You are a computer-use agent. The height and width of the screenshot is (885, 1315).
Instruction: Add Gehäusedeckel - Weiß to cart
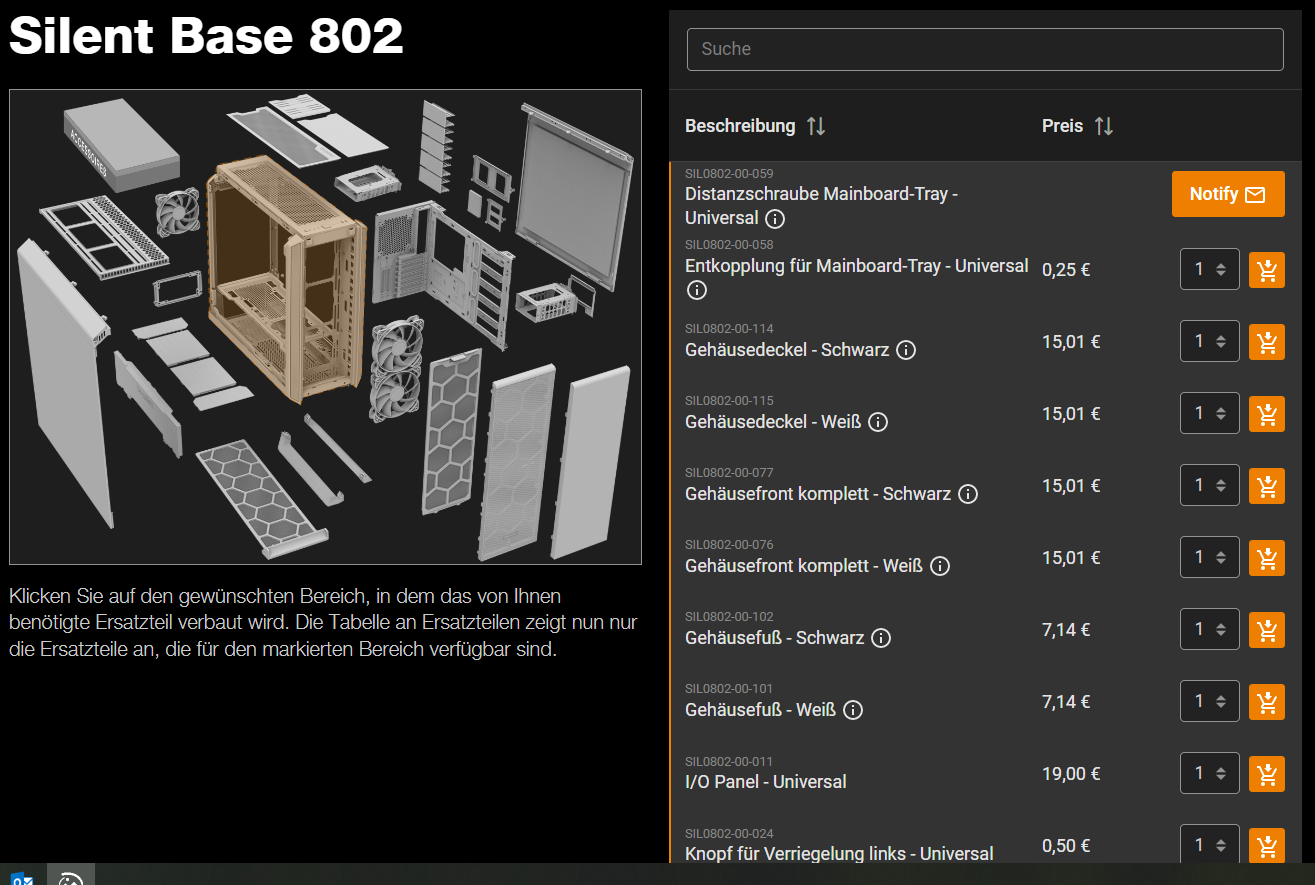click(1267, 414)
